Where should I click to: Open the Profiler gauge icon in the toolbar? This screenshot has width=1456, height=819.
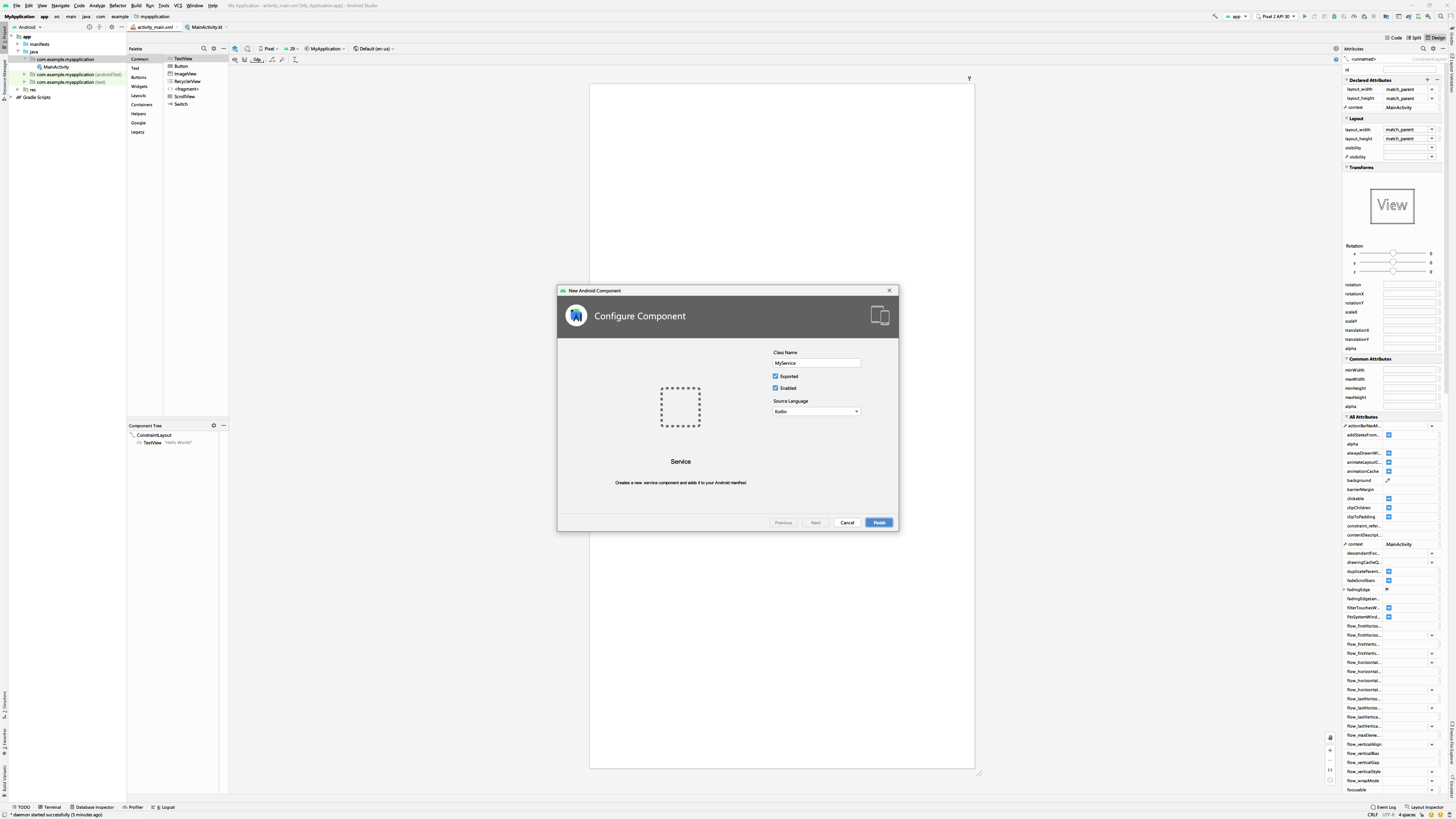click(1354, 16)
